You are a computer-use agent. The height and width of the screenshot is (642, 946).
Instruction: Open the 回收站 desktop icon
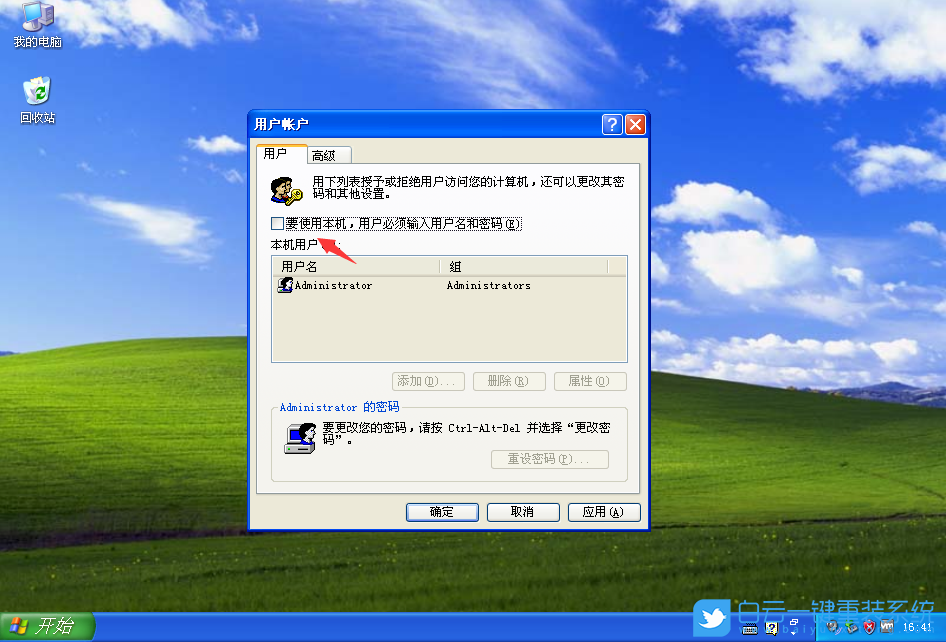coord(36,95)
